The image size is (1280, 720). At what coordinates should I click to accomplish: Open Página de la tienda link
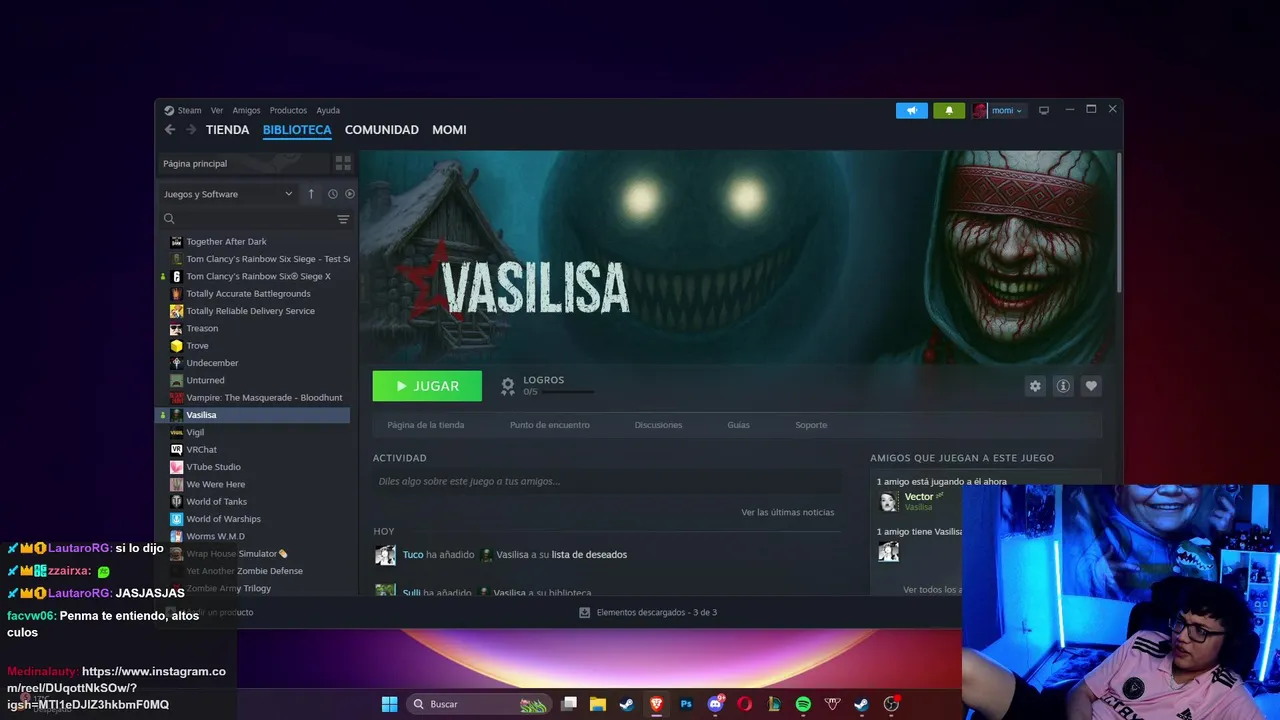tap(426, 425)
